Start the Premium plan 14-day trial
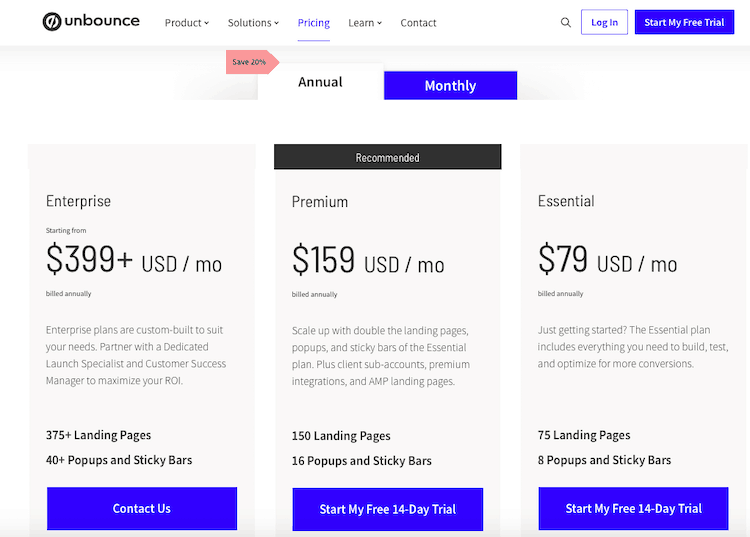 [387, 509]
